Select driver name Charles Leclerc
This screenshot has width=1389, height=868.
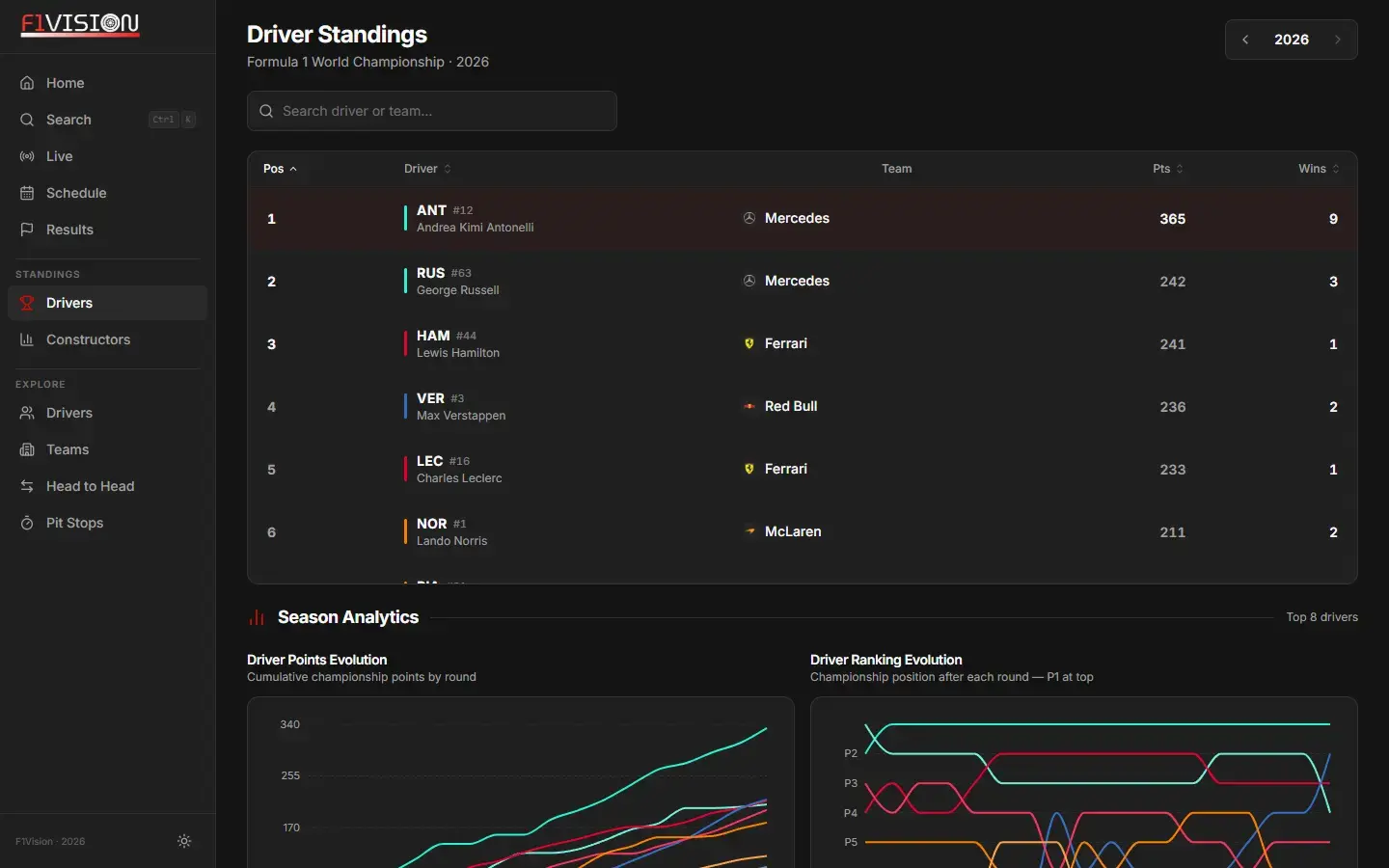tap(459, 478)
